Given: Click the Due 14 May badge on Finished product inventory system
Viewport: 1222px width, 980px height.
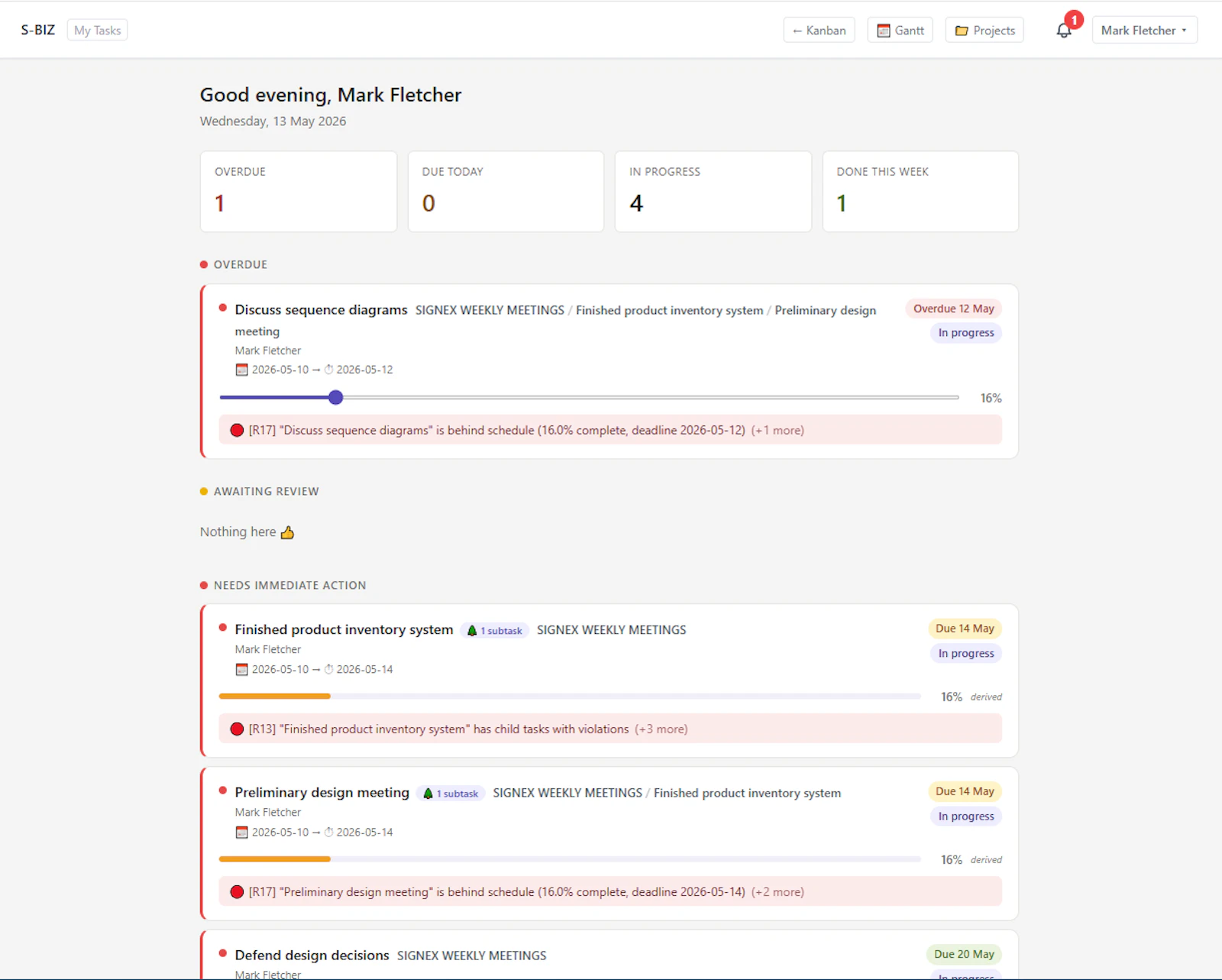Looking at the screenshot, I should point(965,629).
